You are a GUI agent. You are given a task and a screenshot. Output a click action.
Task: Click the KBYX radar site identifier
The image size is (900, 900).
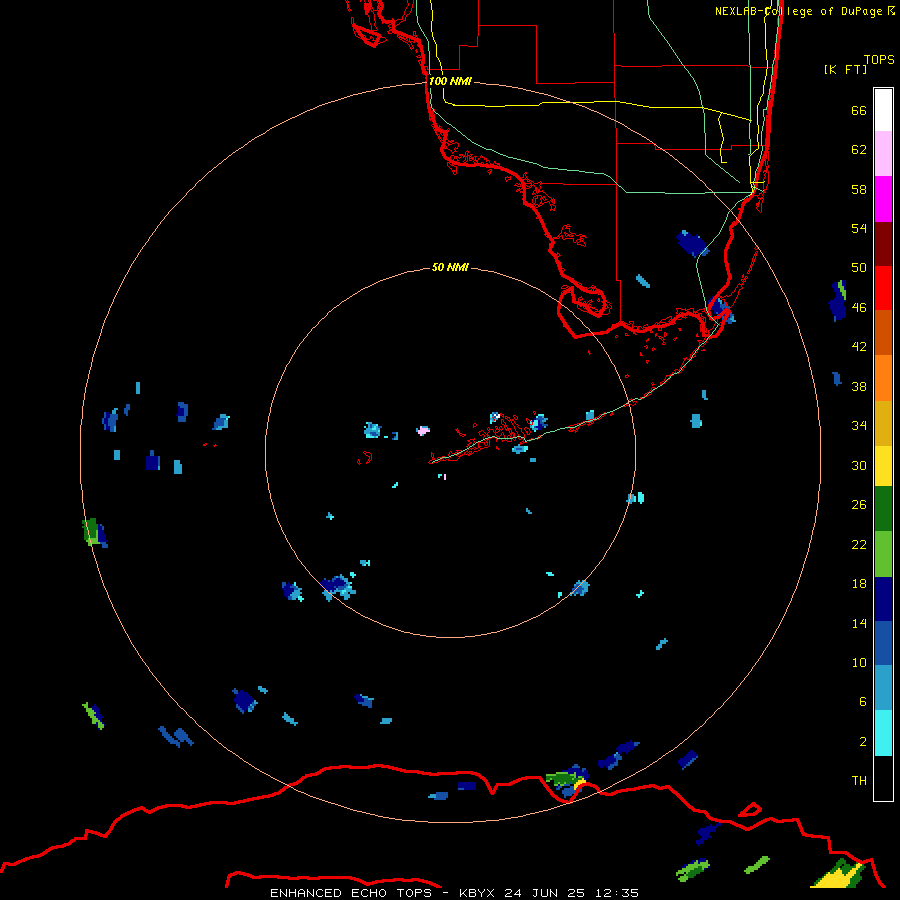pos(476,893)
